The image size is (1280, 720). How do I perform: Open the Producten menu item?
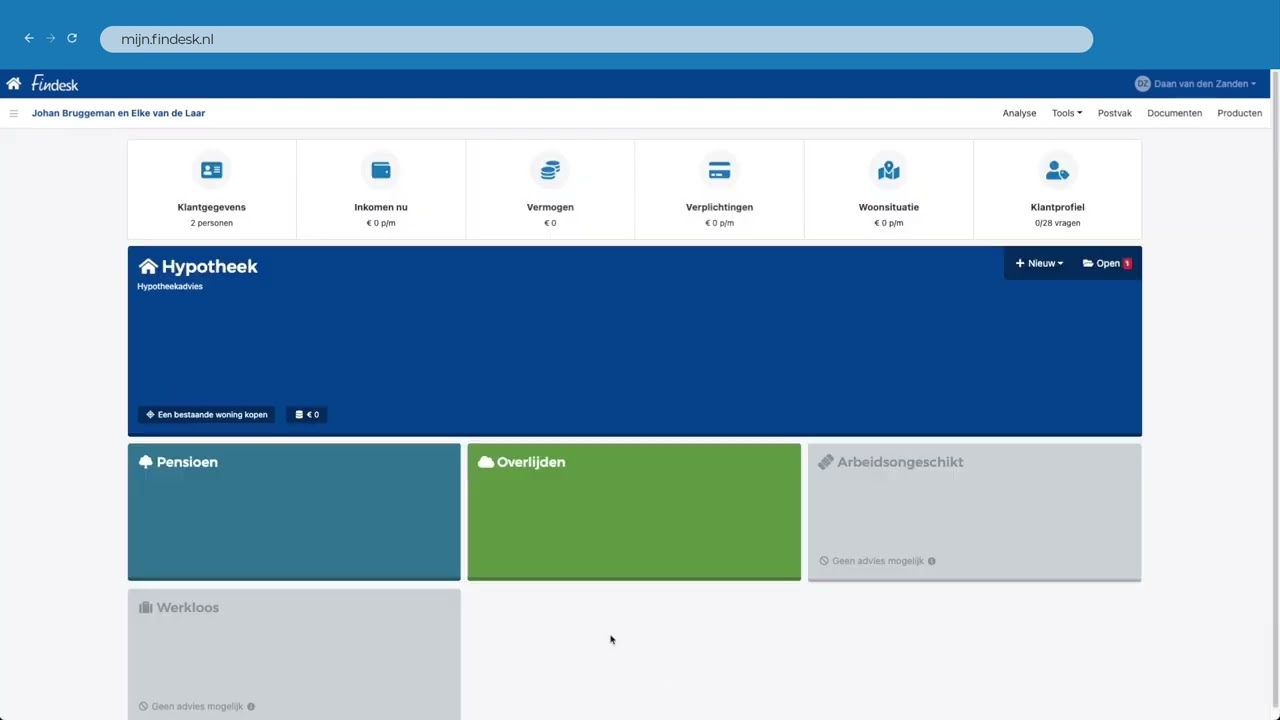point(1239,113)
